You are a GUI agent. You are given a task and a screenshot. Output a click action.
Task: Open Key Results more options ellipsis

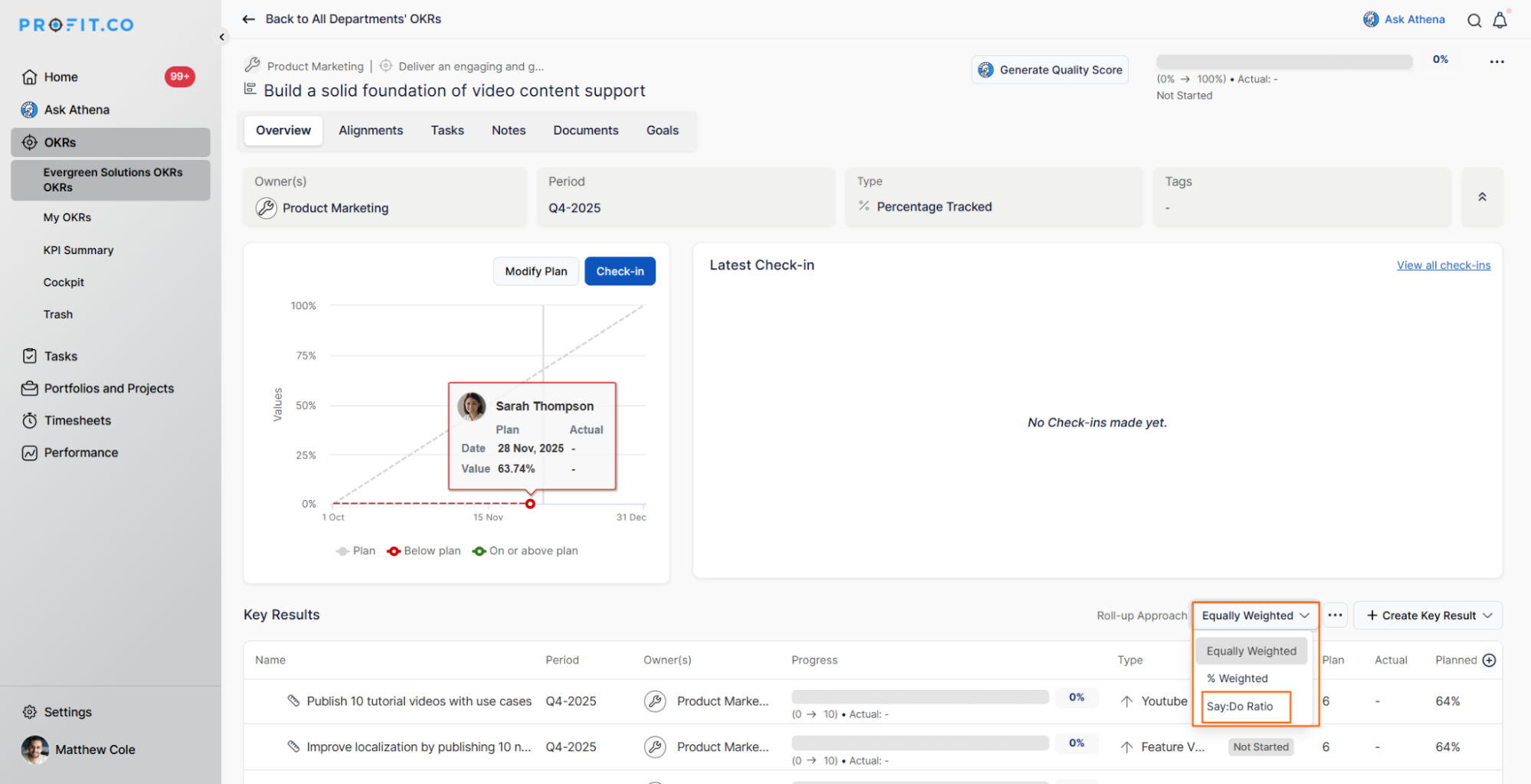[1335, 616]
